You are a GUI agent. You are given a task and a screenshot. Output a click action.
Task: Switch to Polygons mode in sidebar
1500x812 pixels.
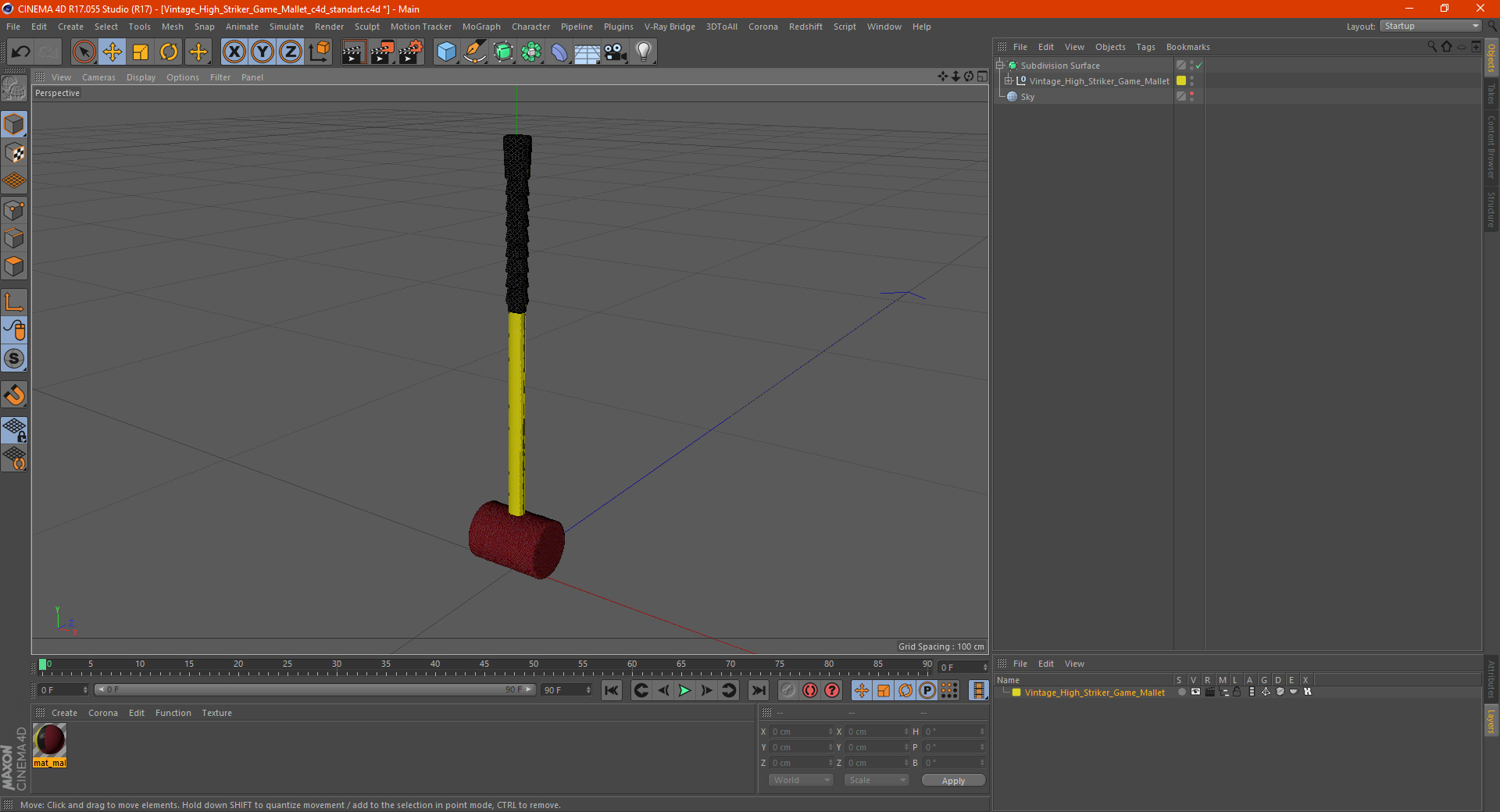14,266
